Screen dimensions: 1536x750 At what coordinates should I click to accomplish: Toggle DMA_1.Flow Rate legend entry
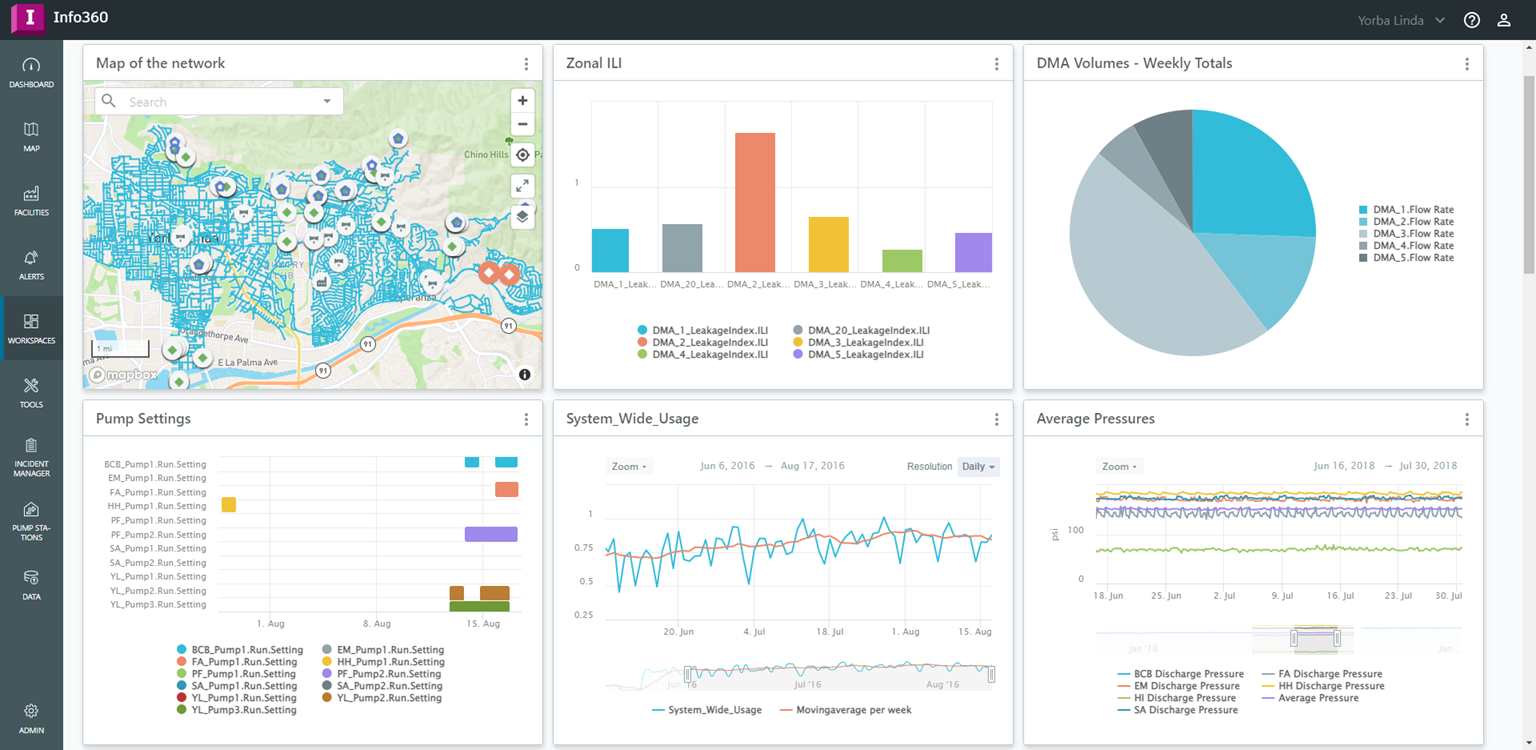pyautogui.click(x=1406, y=210)
